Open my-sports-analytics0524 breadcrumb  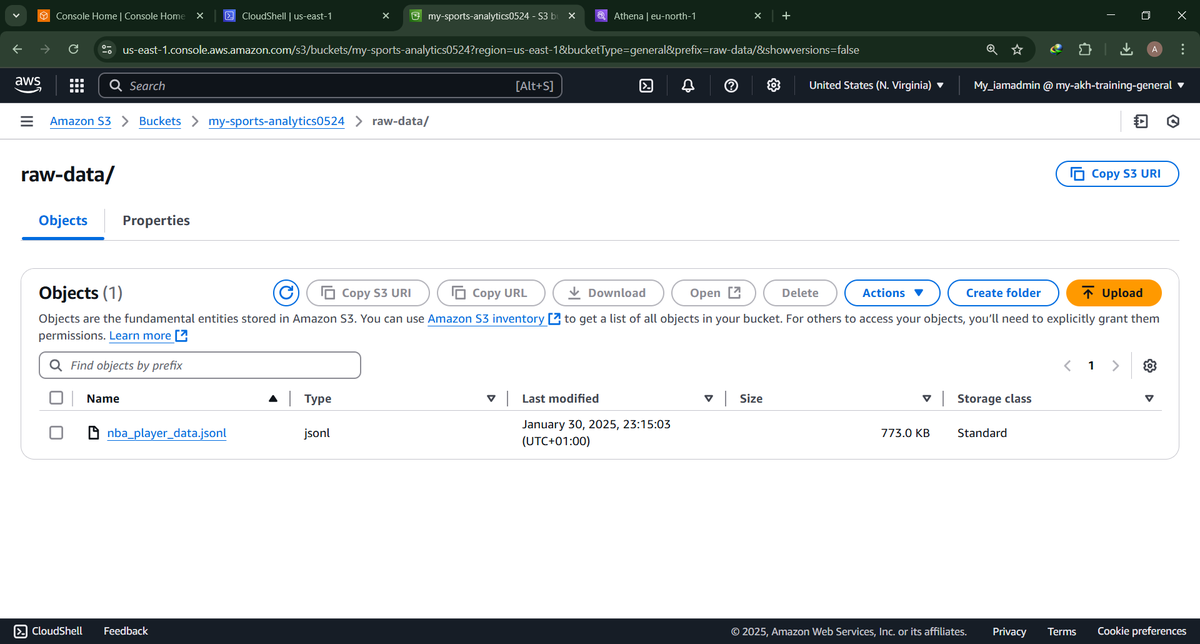tap(276, 121)
